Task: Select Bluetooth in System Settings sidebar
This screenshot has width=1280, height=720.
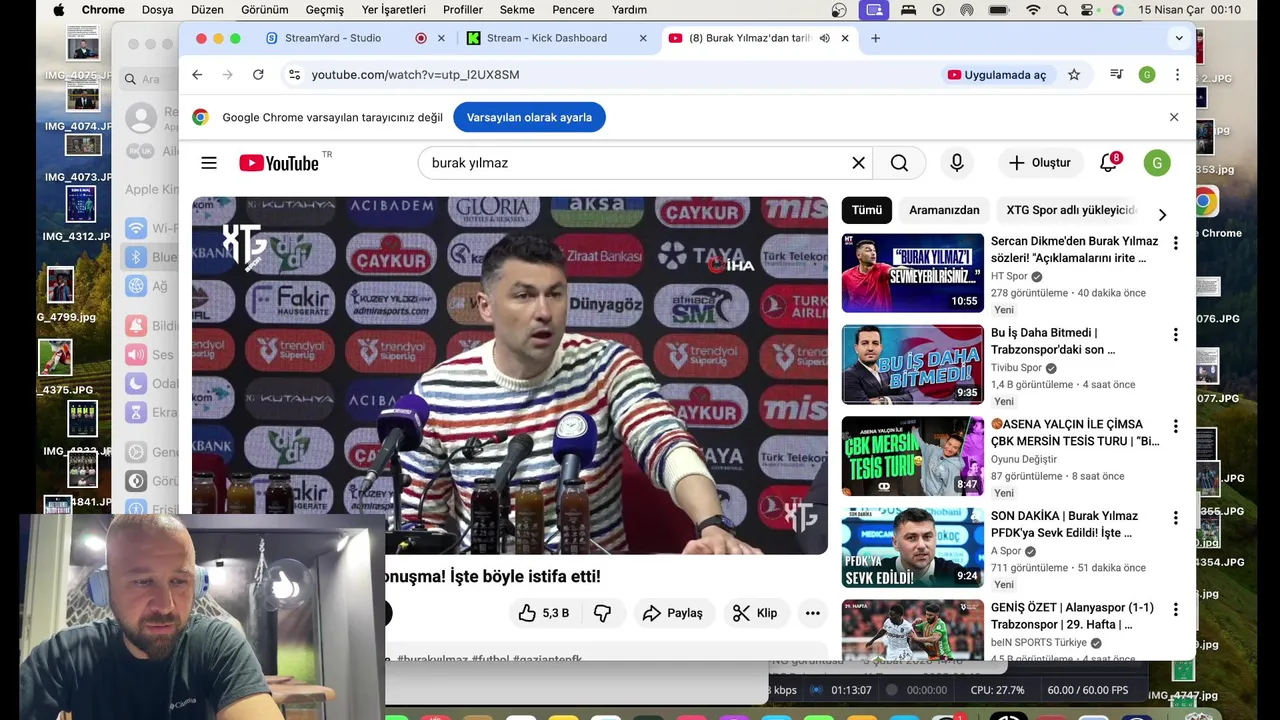Action: (x=150, y=257)
